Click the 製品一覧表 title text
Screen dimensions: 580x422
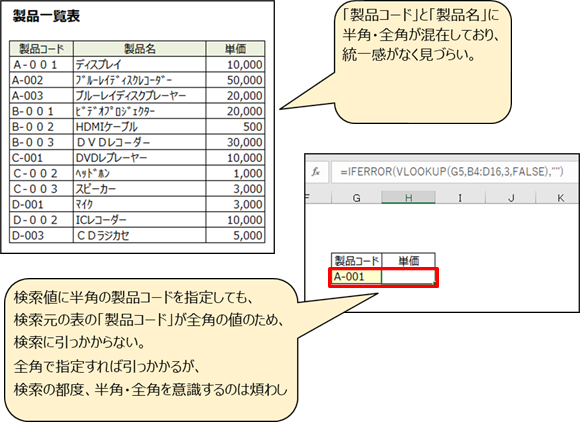46,16
